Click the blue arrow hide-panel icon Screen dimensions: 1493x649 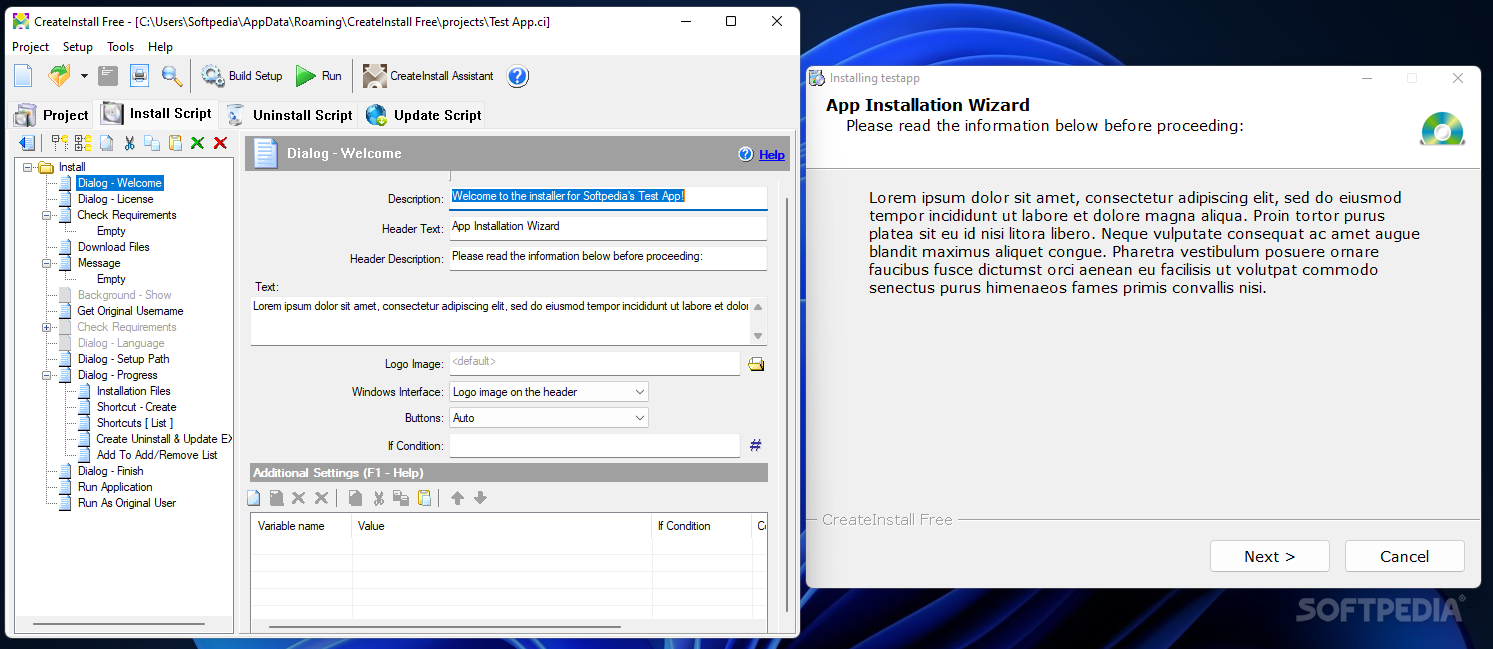pos(27,143)
